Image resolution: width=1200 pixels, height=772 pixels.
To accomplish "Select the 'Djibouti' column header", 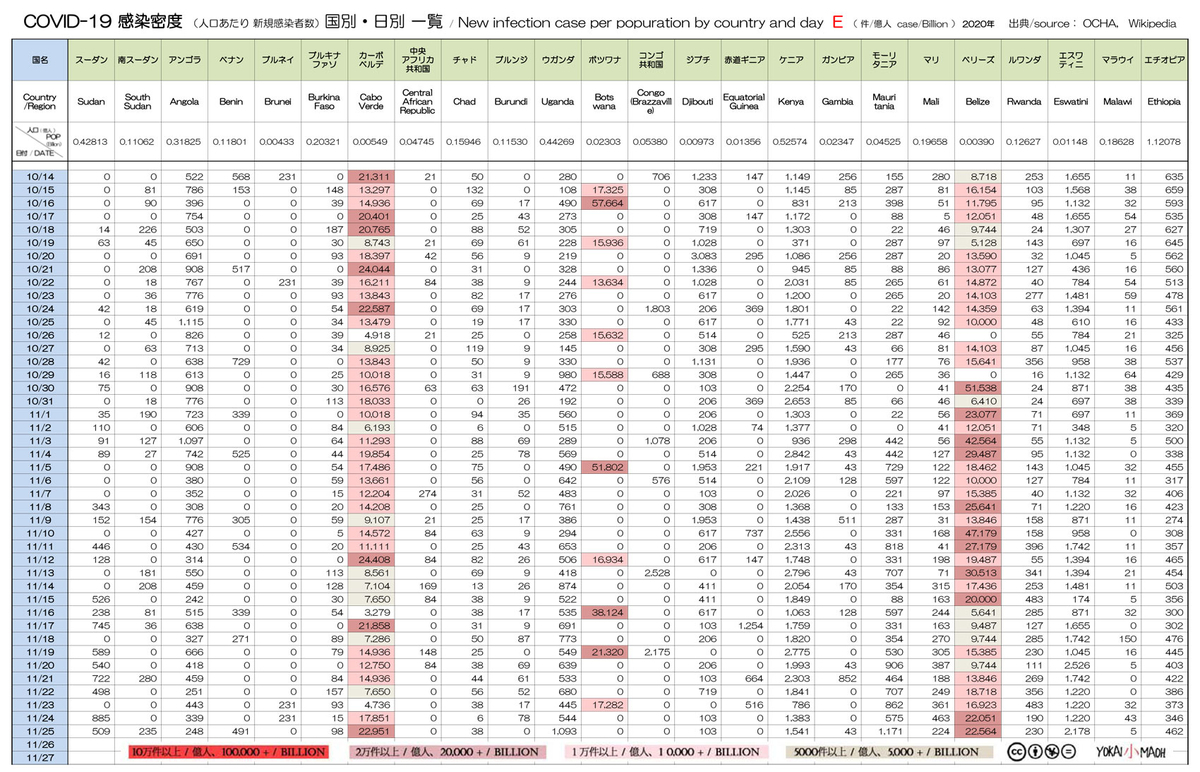I will [x=697, y=102].
